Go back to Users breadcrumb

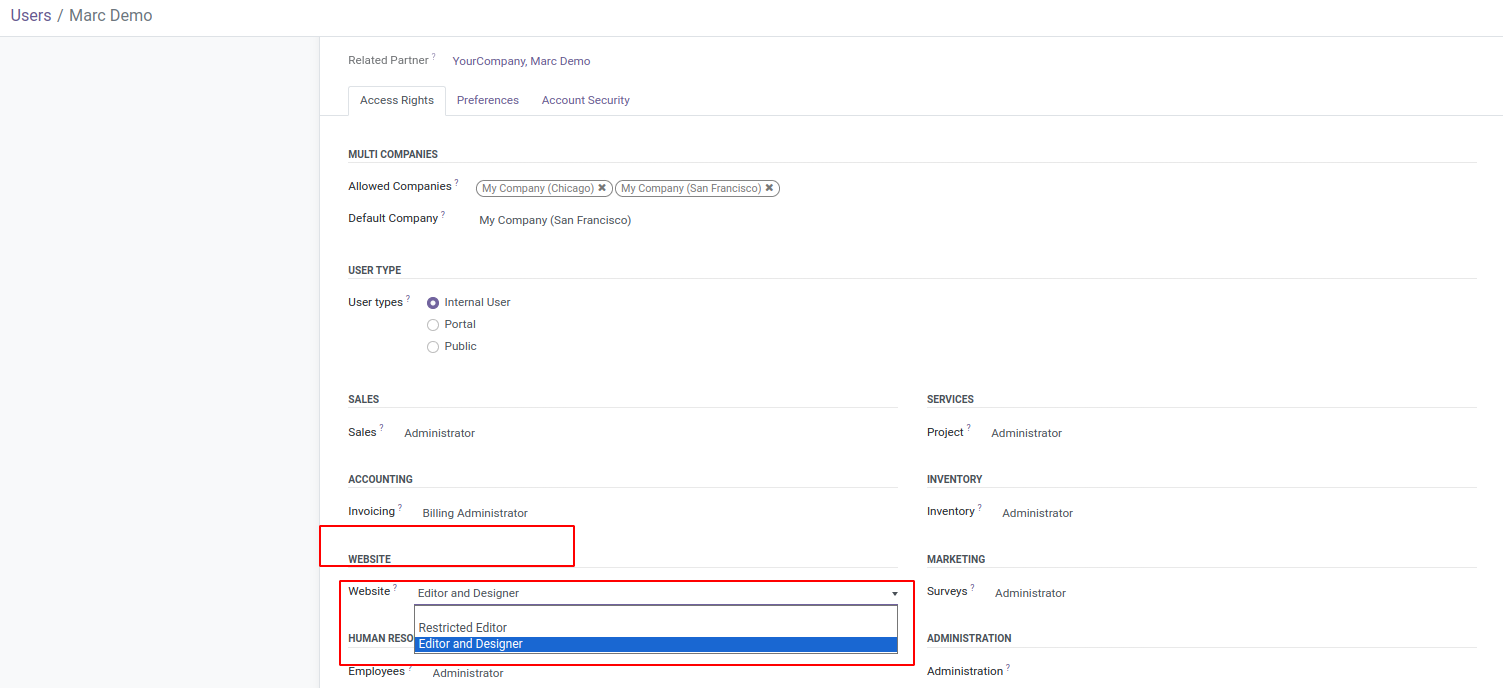(x=31, y=16)
